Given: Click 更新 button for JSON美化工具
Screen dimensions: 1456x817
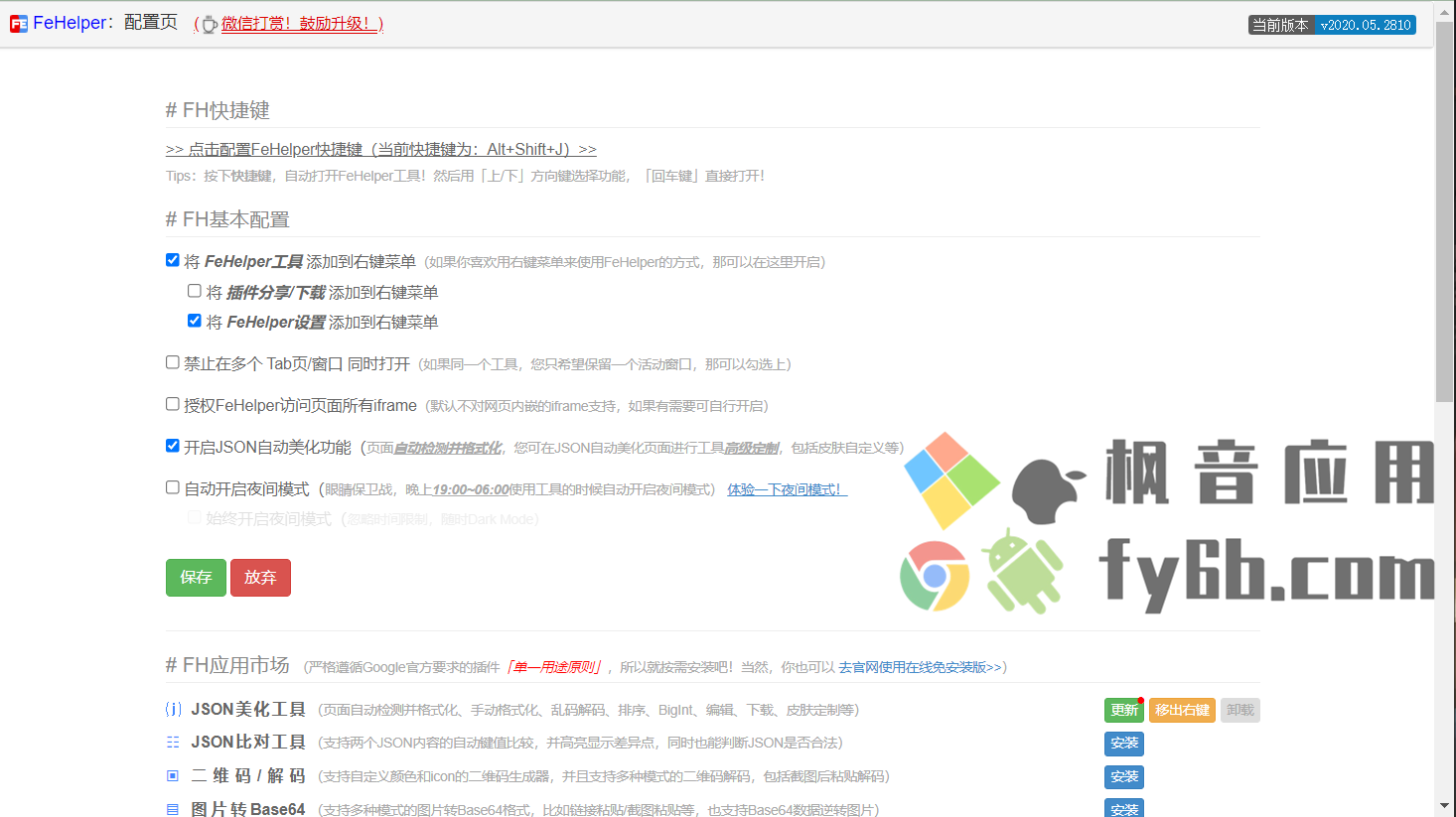Looking at the screenshot, I should click(x=1124, y=710).
